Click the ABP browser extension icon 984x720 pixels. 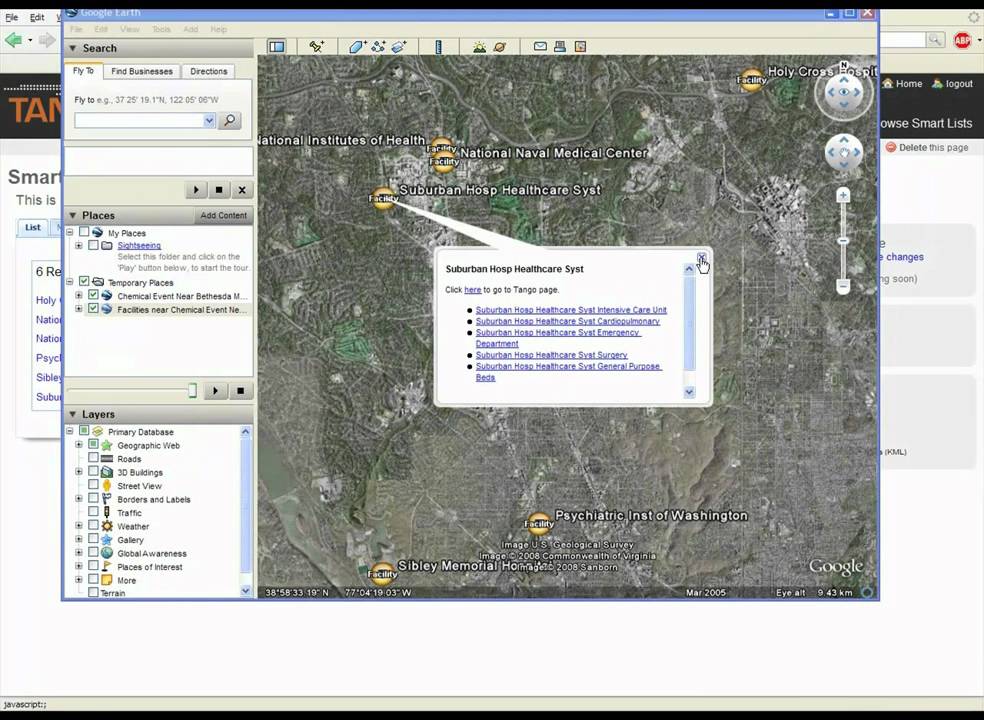pos(962,40)
